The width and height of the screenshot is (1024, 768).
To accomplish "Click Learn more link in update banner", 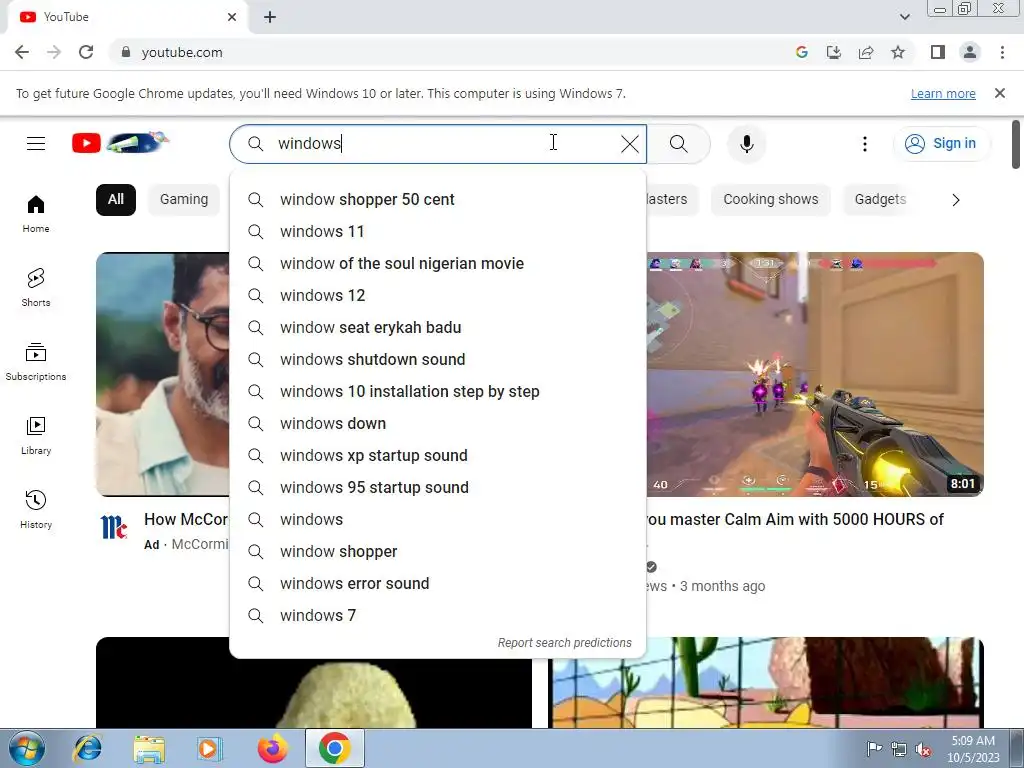I will 943,93.
